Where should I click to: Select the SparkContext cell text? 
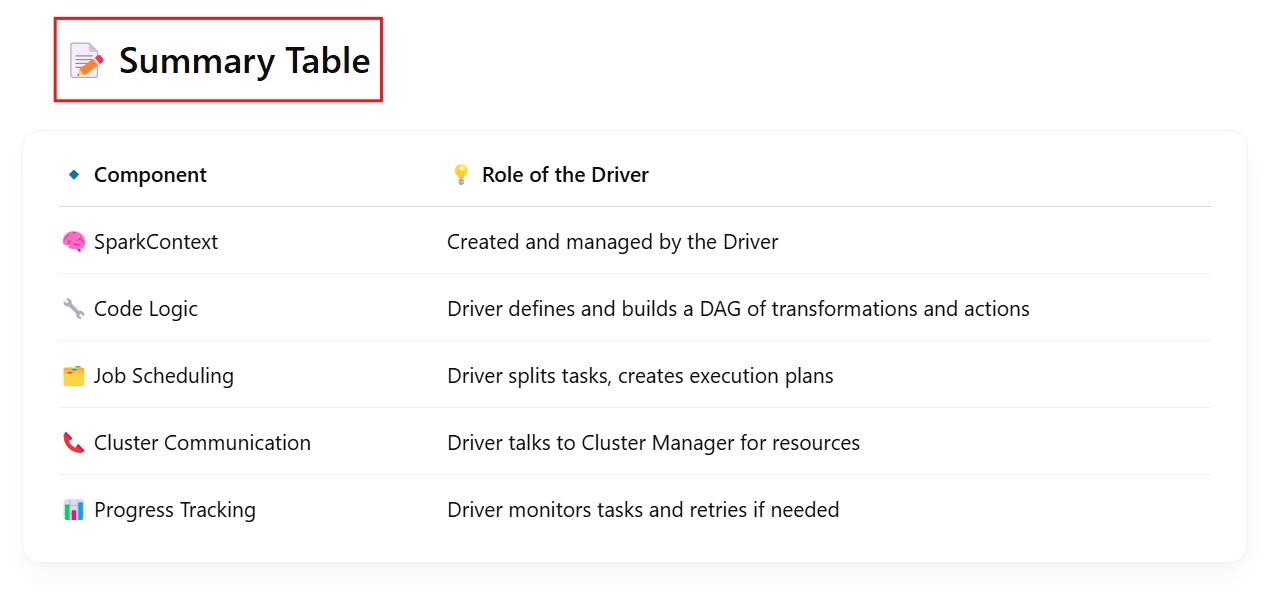tap(156, 242)
